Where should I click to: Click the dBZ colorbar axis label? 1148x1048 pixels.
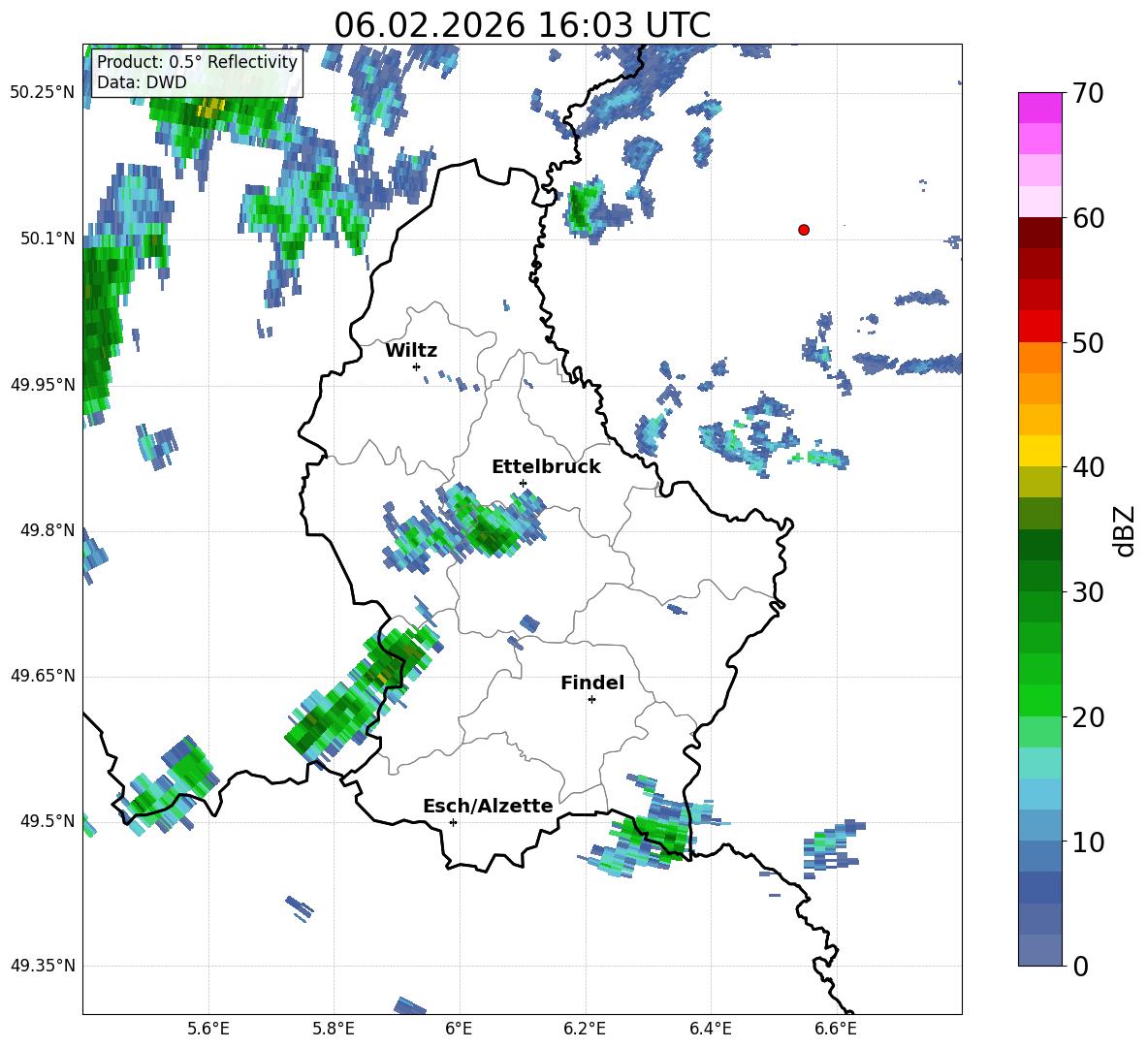pos(1123,530)
